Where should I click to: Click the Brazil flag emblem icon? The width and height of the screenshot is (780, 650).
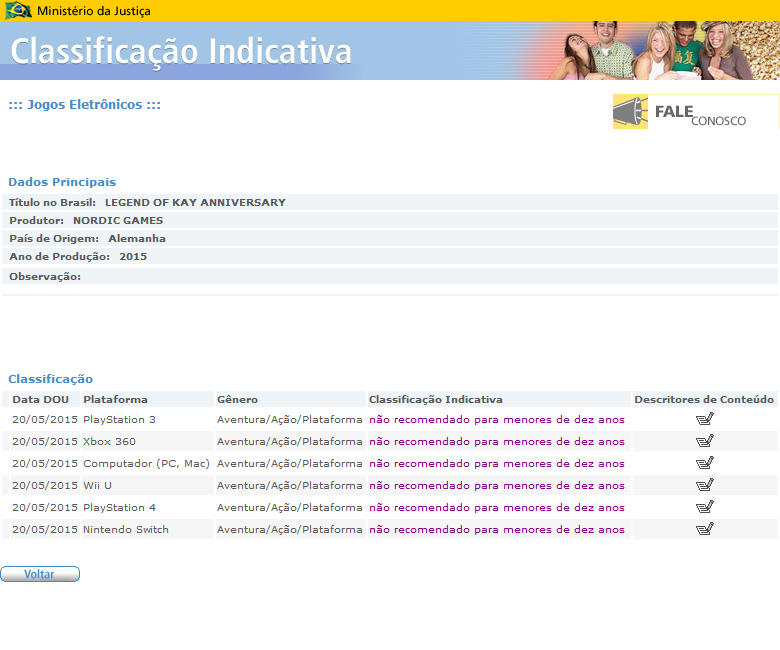(x=18, y=10)
